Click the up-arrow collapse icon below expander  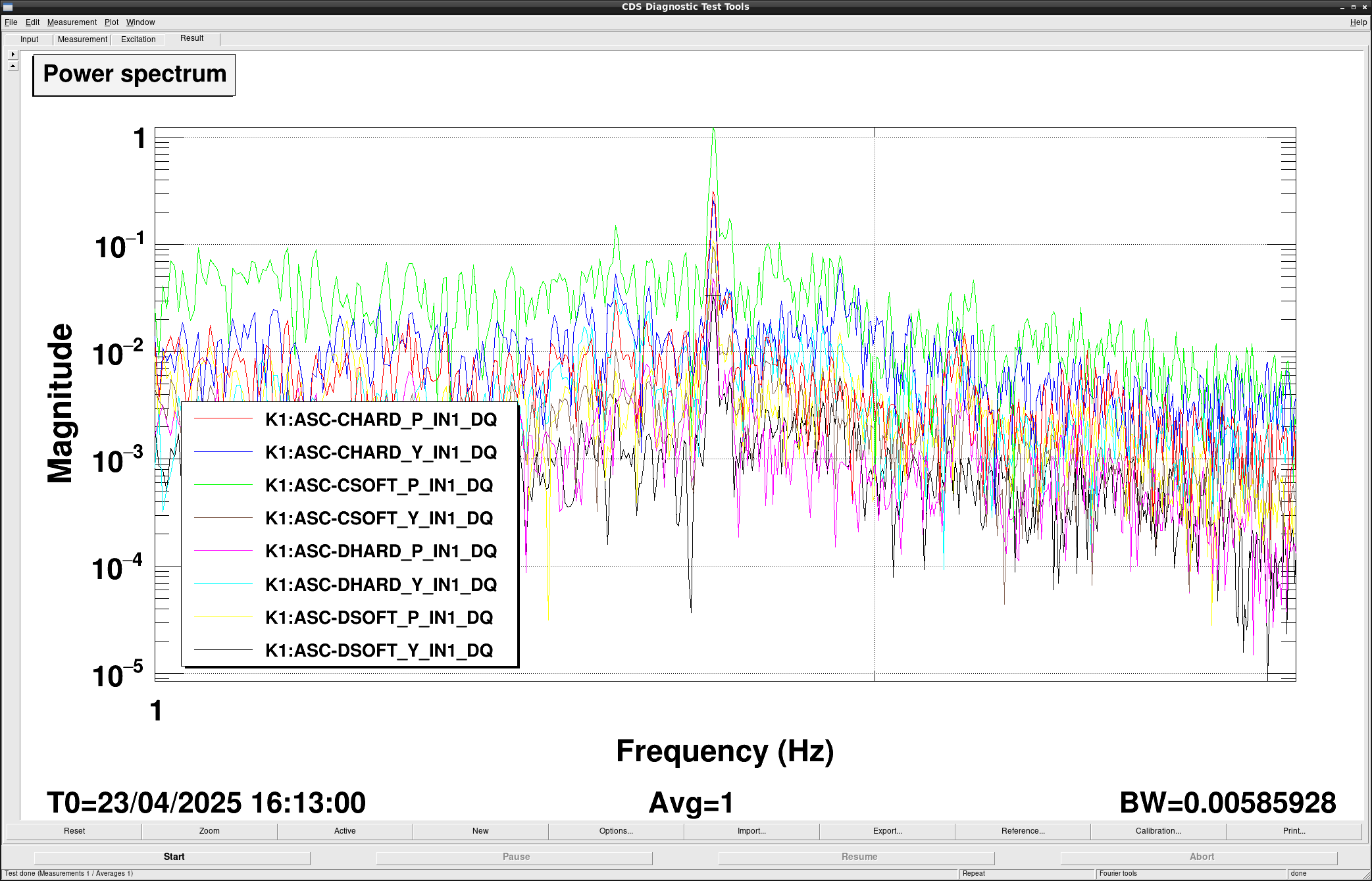[13, 66]
